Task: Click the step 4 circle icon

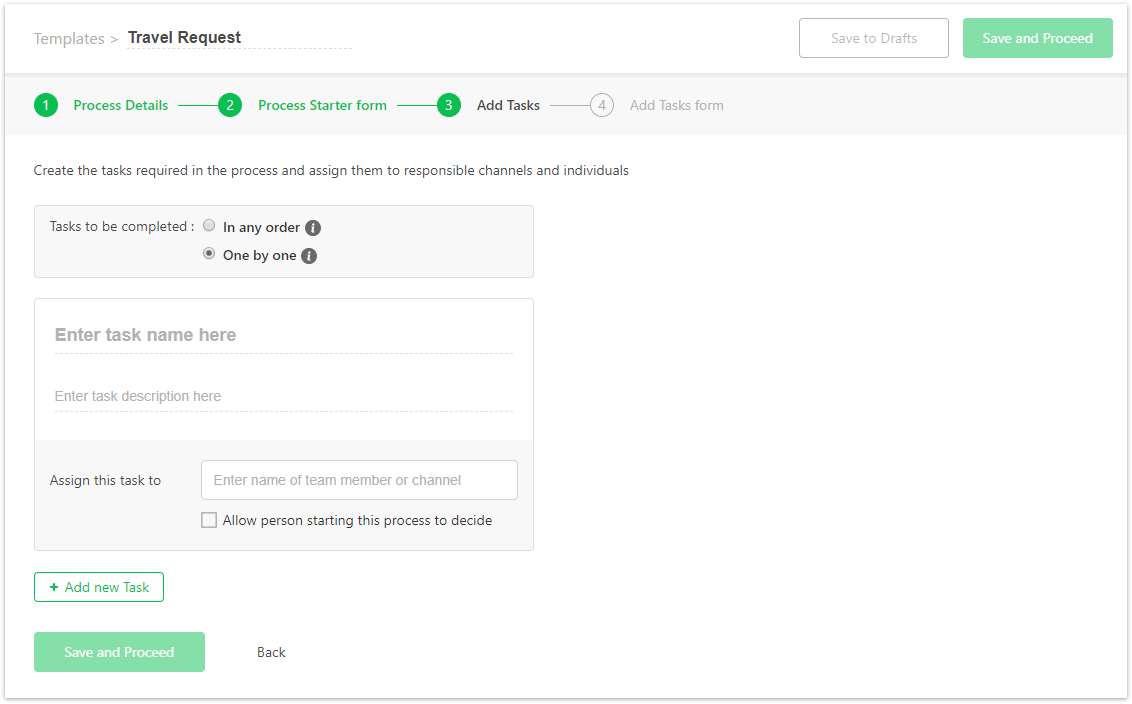Action: [602, 105]
